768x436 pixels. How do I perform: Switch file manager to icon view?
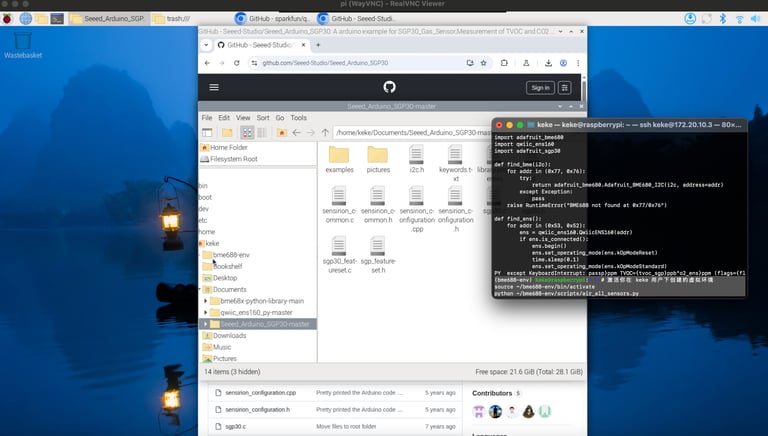247,132
